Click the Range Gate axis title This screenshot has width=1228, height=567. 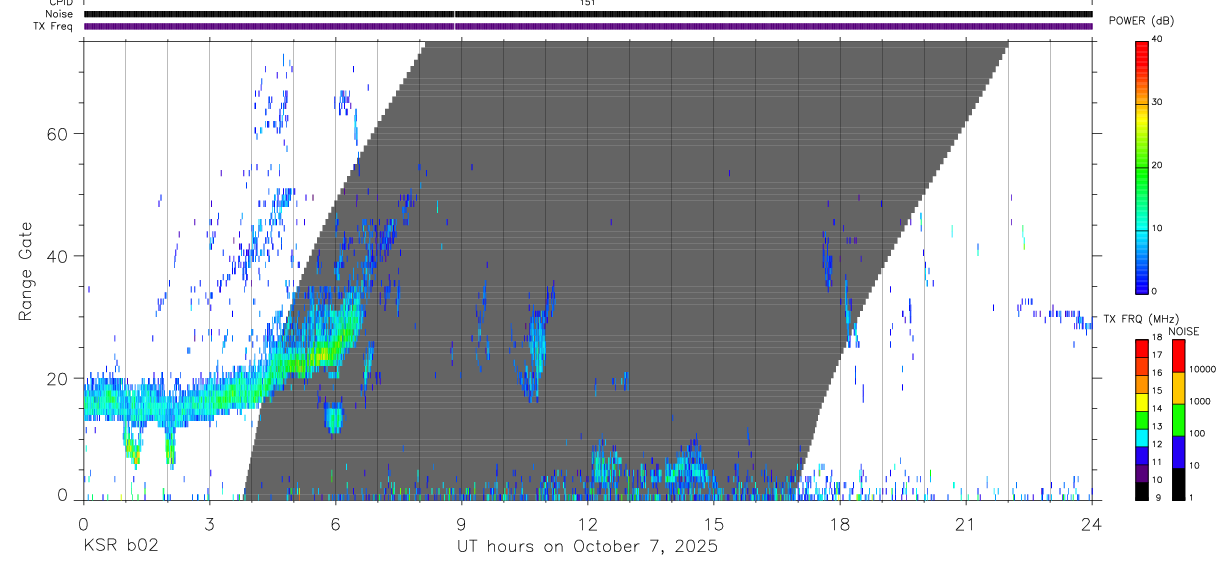(x=28, y=272)
